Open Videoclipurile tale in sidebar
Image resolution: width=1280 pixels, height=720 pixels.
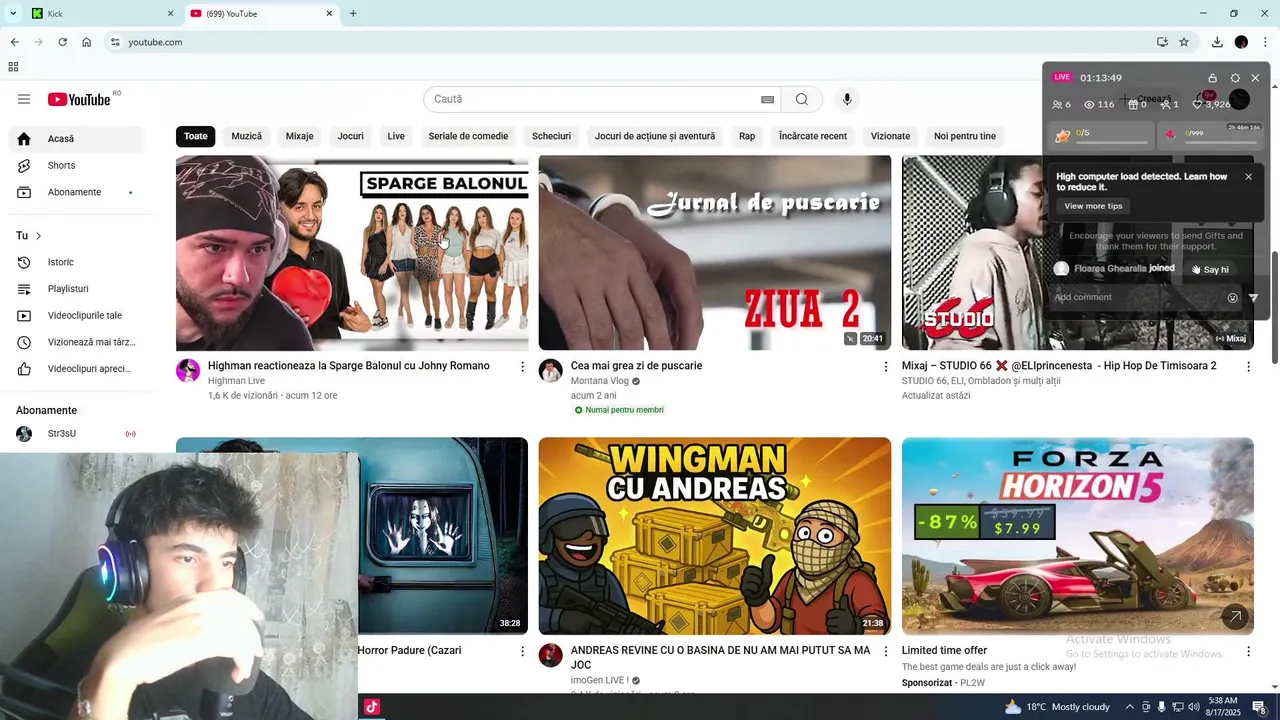coord(76,315)
